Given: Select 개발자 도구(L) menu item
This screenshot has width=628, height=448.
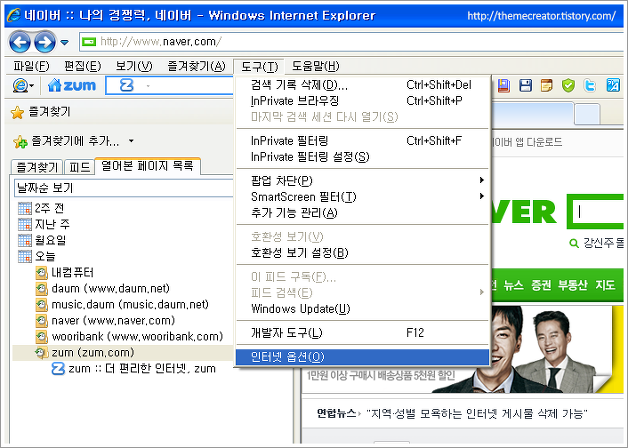Looking at the screenshot, I should click(362, 333).
